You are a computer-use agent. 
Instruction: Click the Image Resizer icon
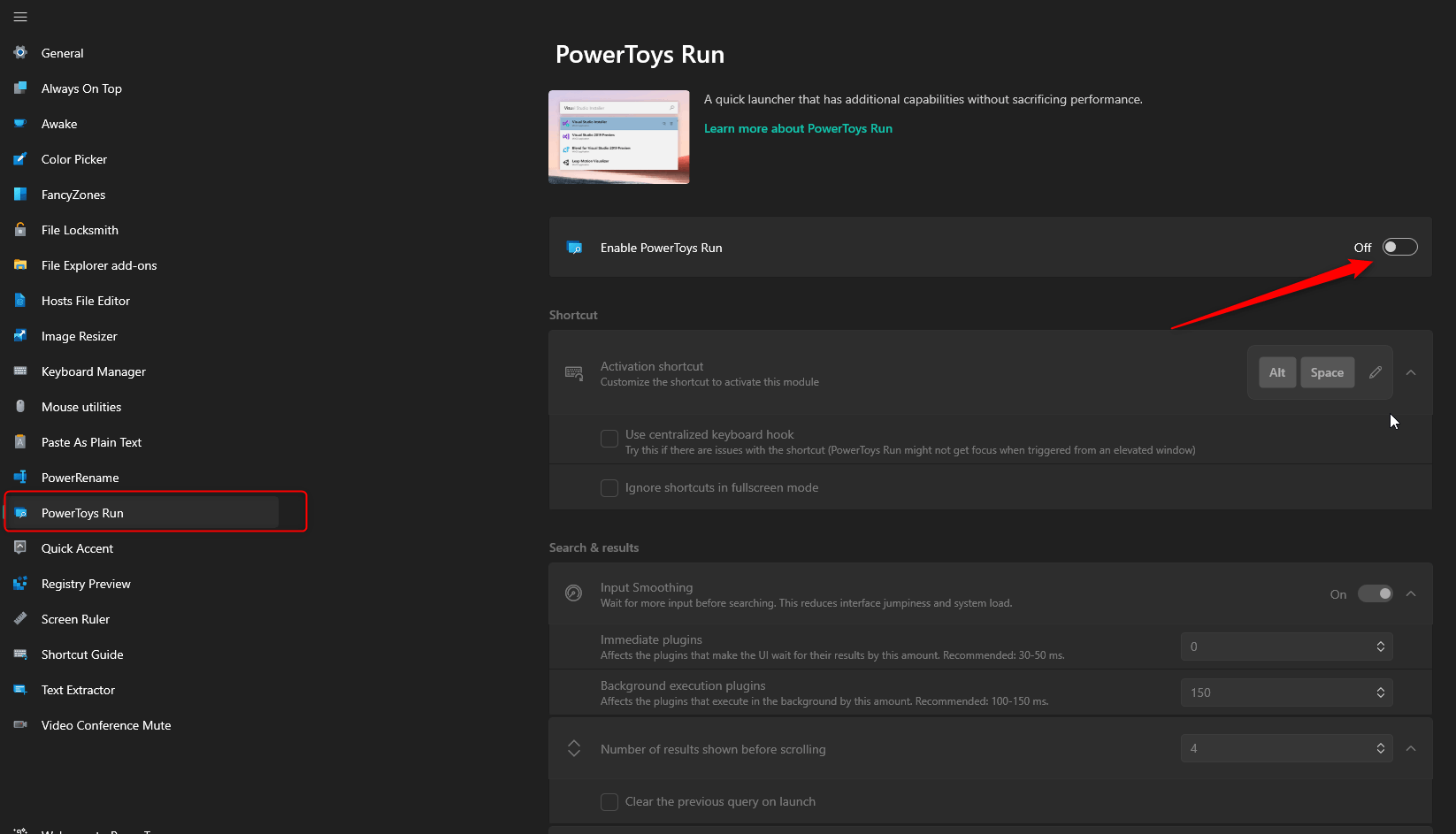[x=20, y=335]
